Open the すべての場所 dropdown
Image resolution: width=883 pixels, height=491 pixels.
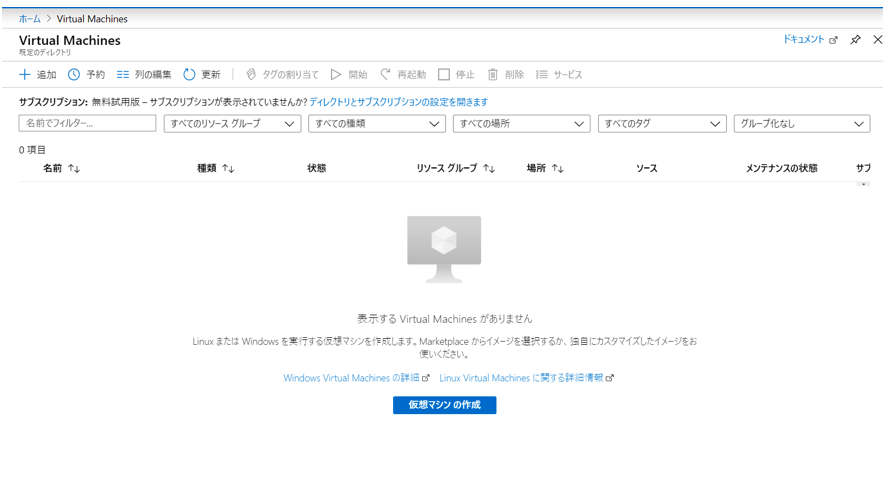521,123
